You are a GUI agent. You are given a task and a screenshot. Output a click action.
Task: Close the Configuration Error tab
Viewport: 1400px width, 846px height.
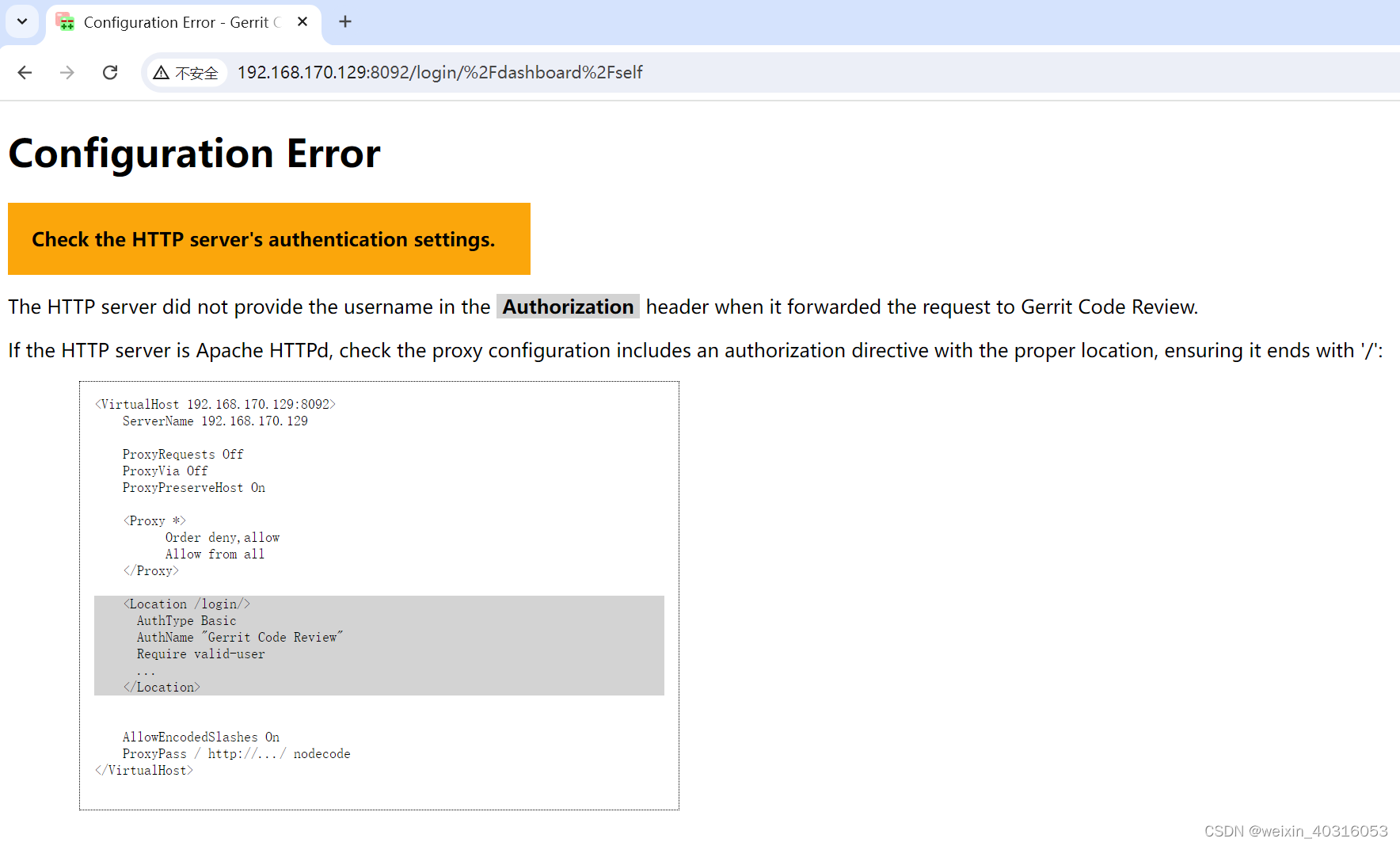302,22
